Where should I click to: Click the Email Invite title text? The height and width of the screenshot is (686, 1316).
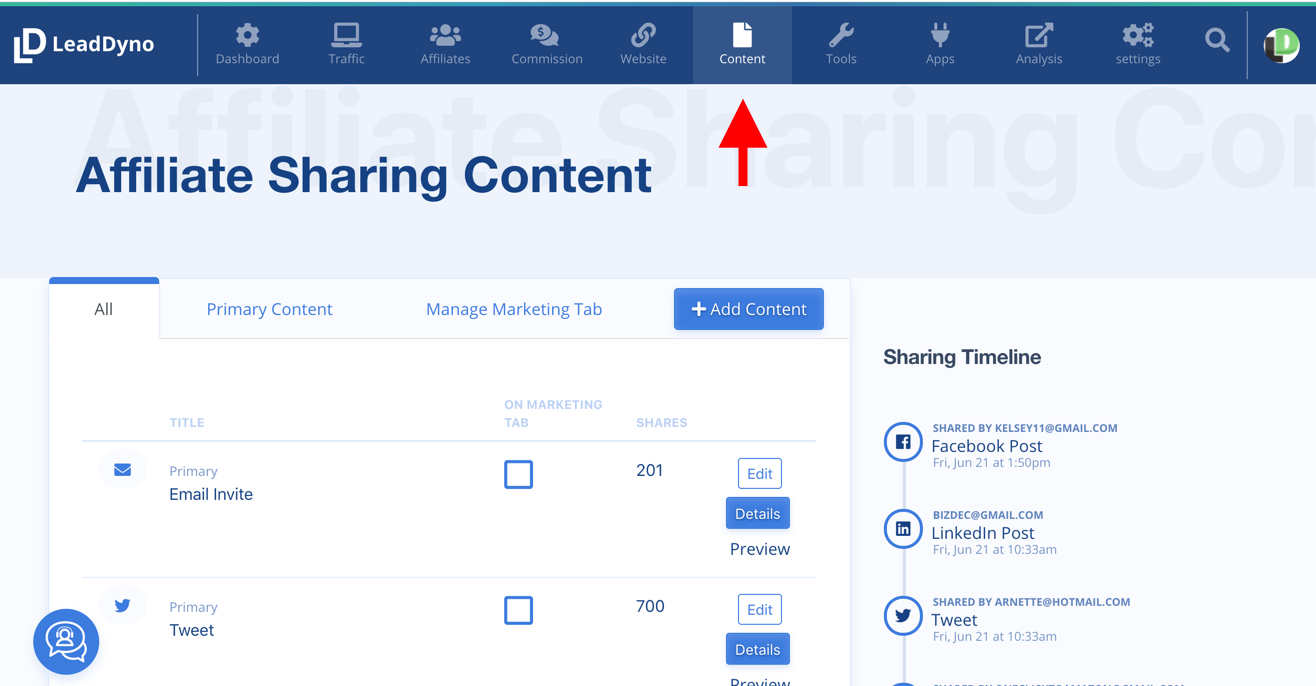coord(211,494)
